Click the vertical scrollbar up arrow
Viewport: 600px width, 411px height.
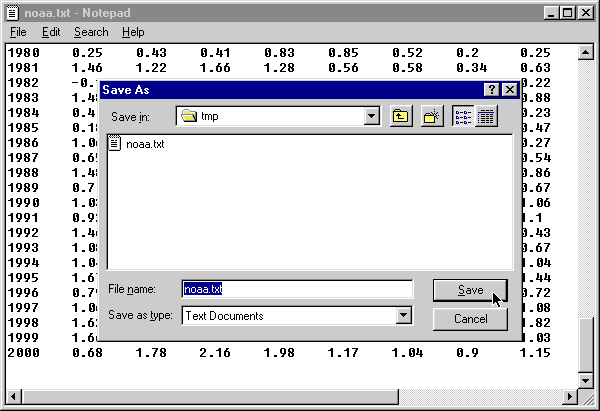click(x=586, y=51)
